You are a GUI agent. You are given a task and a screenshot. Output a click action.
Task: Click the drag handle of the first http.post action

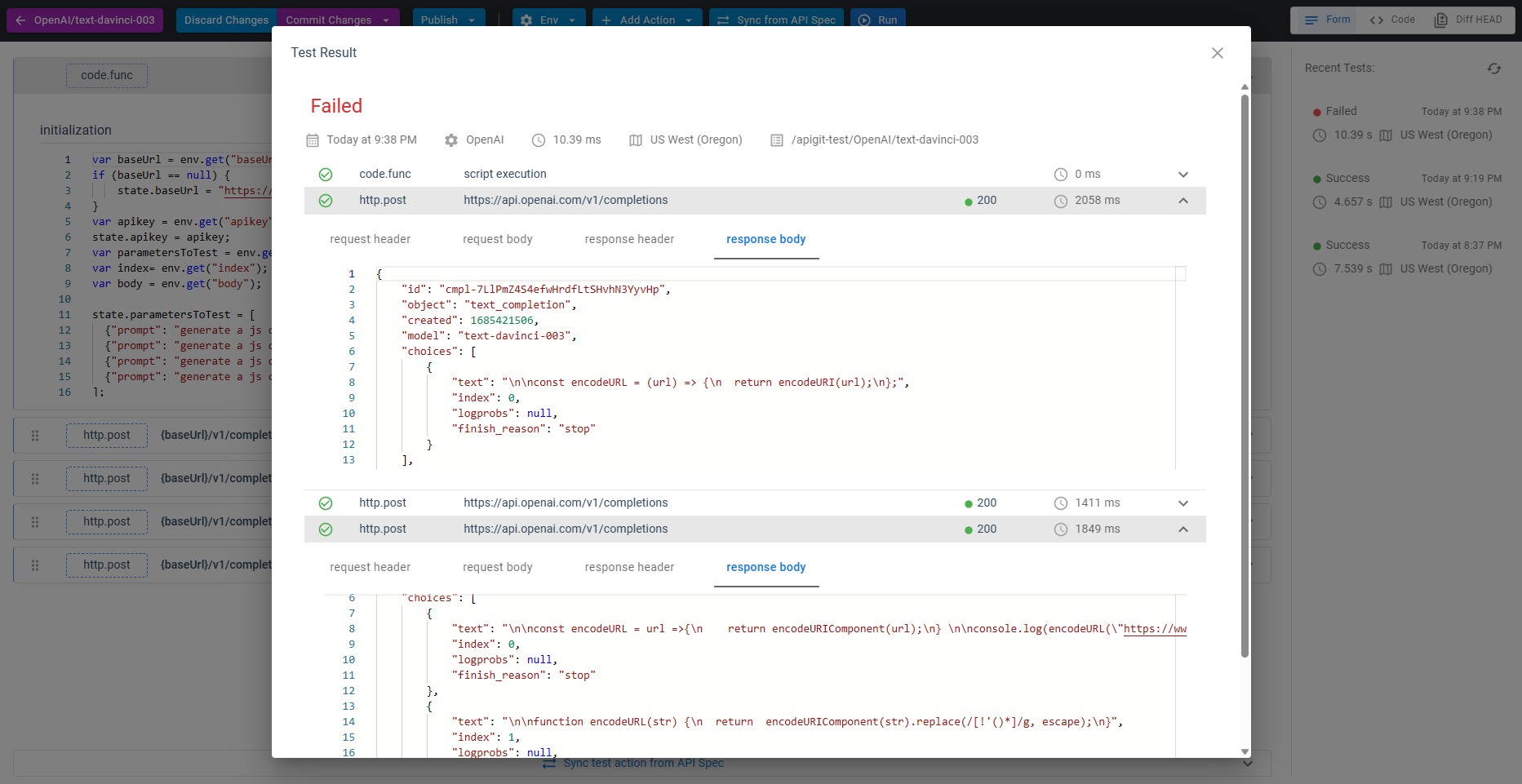(x=35, y=436)
